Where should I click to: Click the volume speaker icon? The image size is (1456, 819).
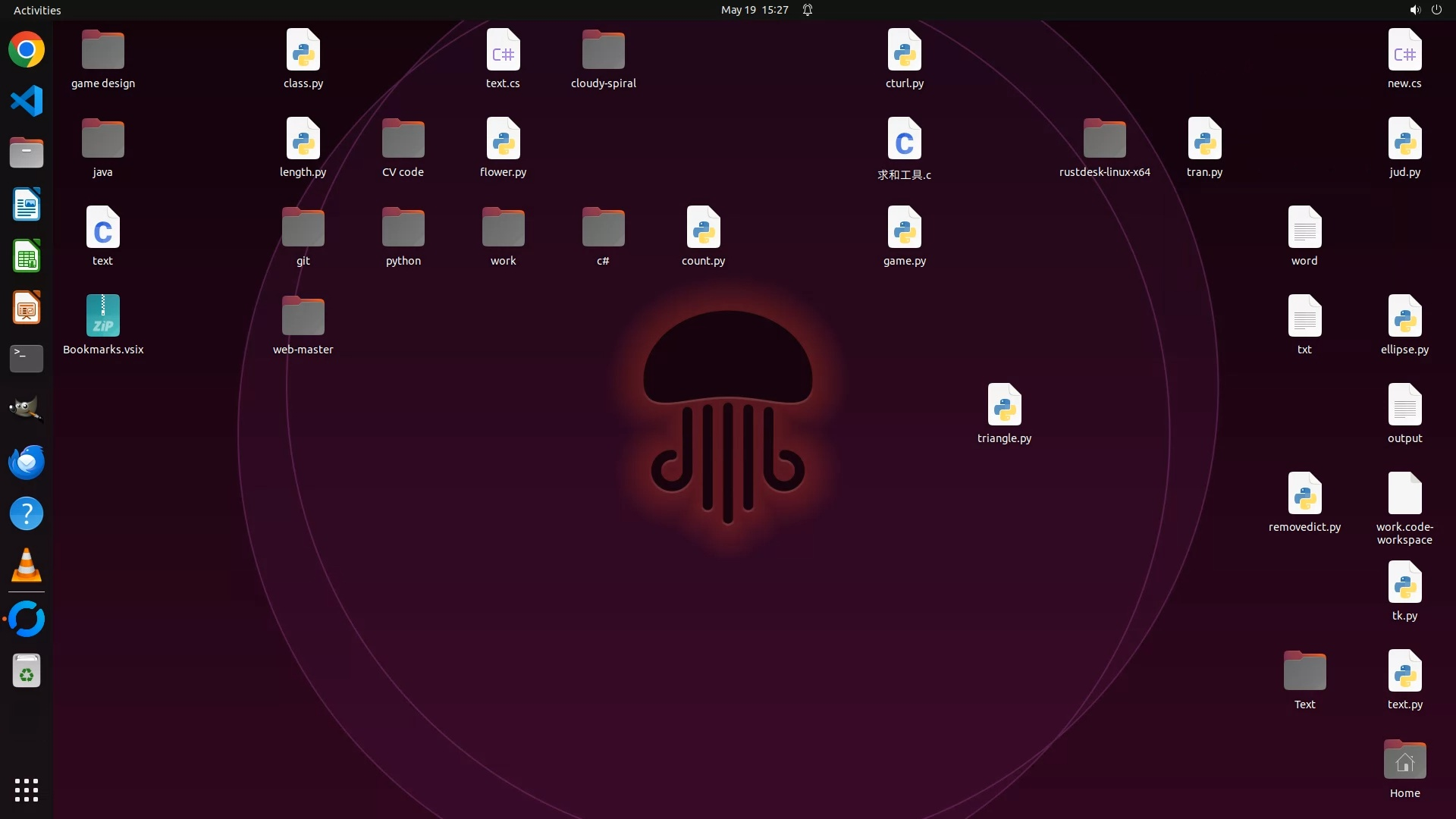point(1414,10)
